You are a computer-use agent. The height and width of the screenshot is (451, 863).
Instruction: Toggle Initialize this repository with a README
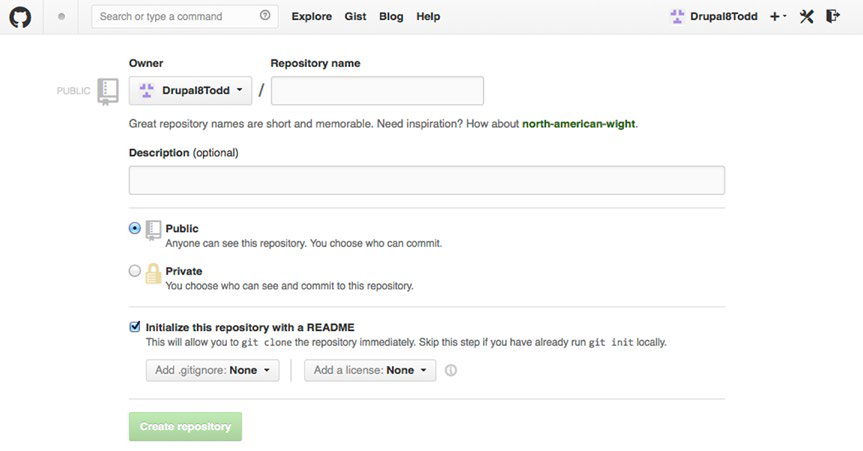pyautogui.click(x=135, y=327)
